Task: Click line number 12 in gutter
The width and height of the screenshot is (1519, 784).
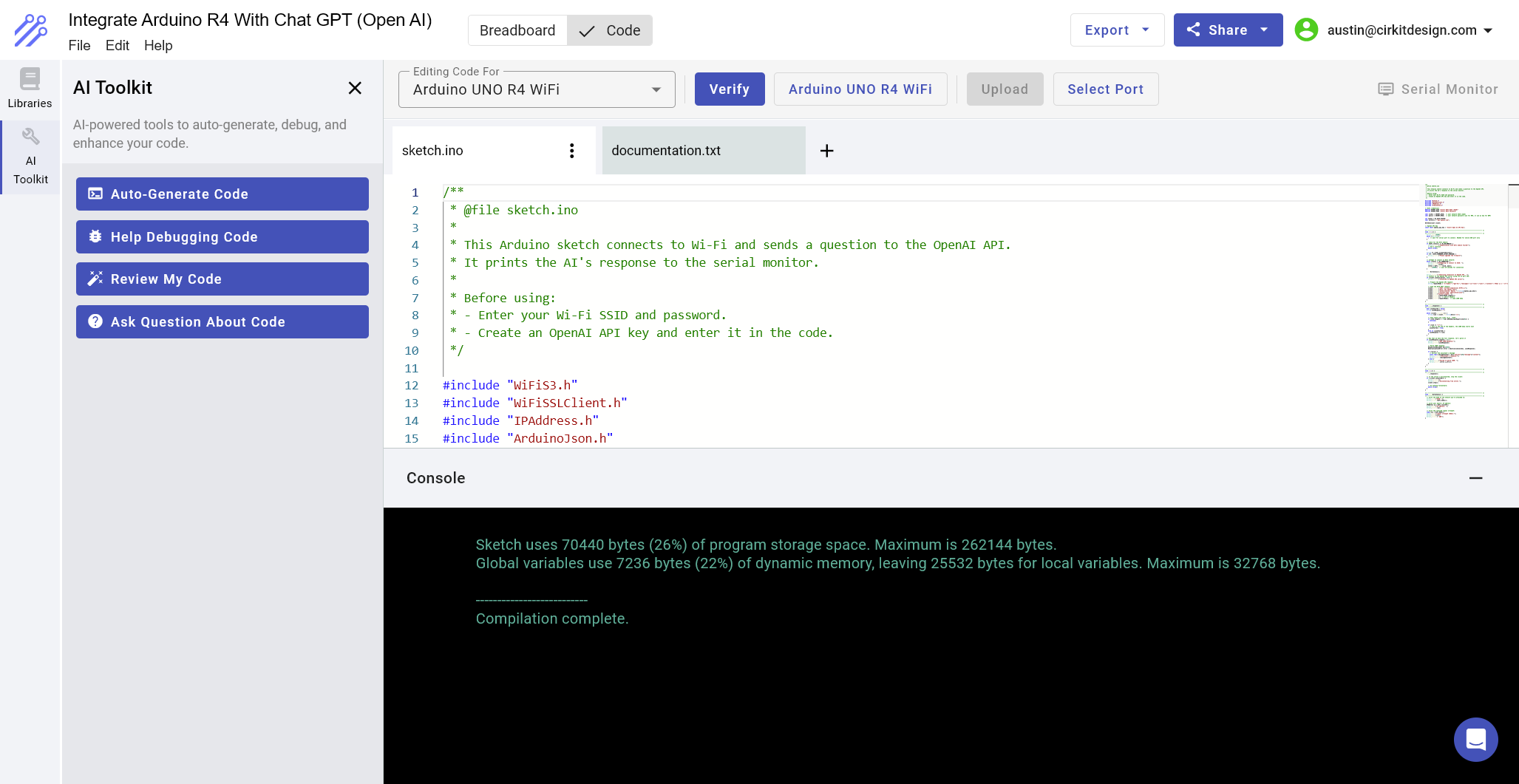Action: 412,386
